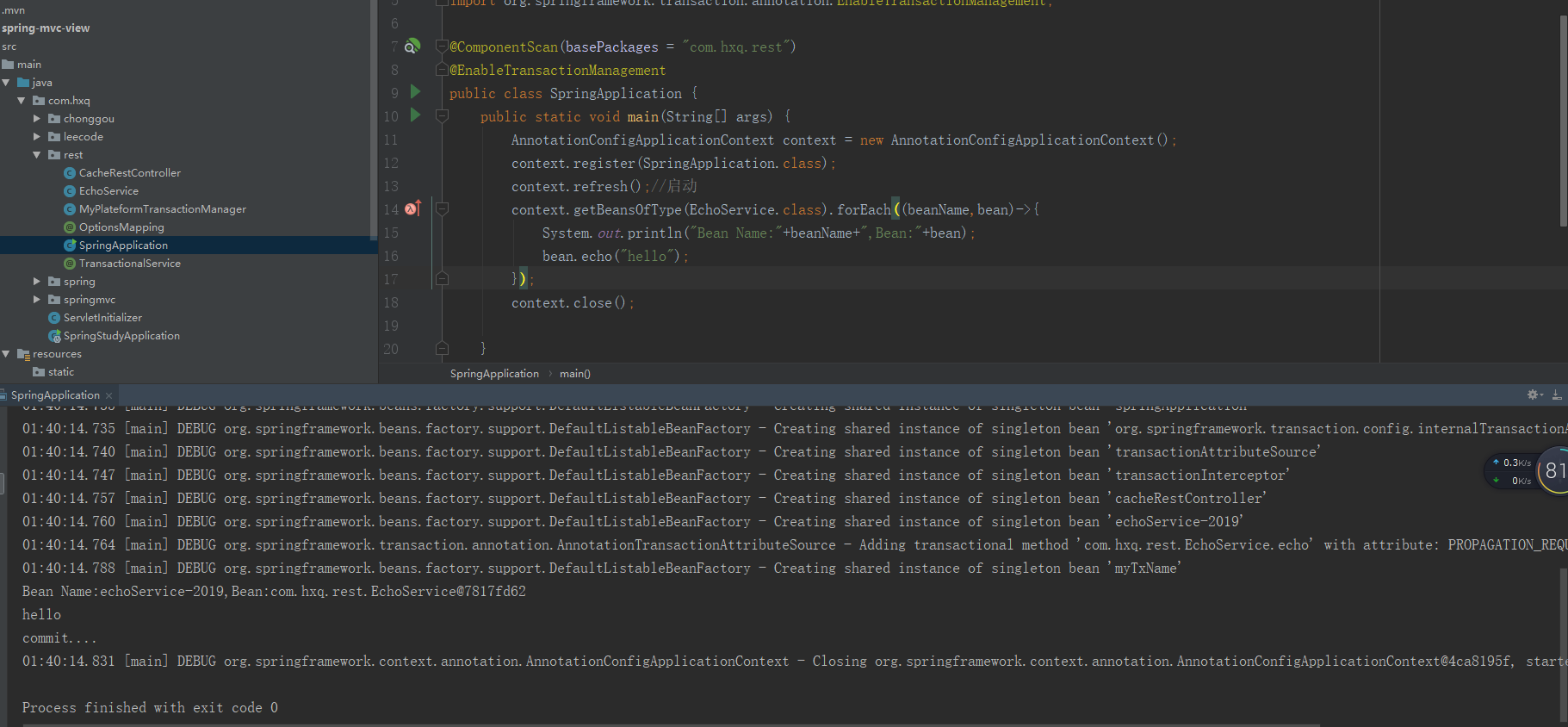Click the annotation file icon next to TransactionalService
Image resolution: width=1568 pixels, height=727 pixels.
click(70, 264)
